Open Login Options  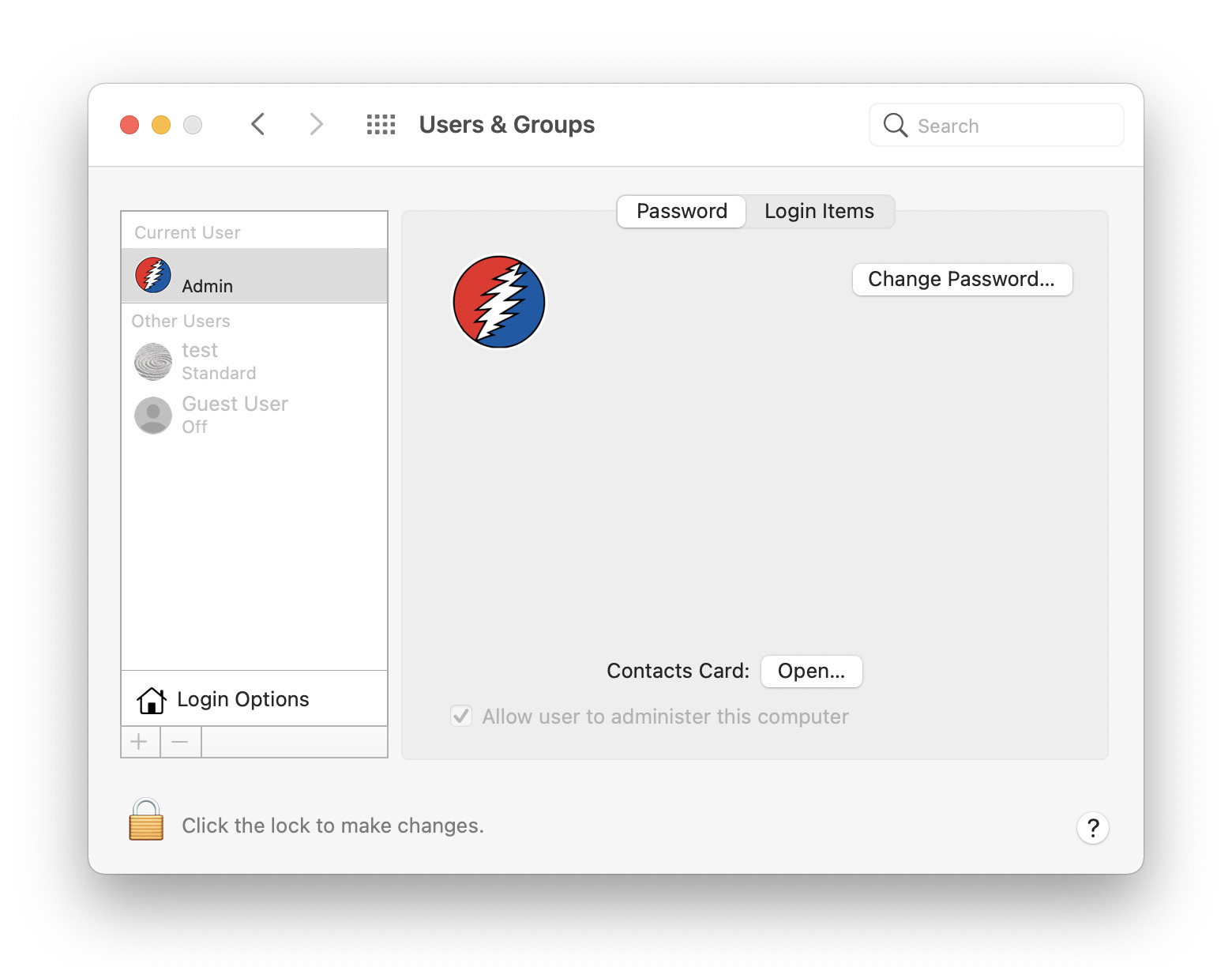click(x=254, y=699)
